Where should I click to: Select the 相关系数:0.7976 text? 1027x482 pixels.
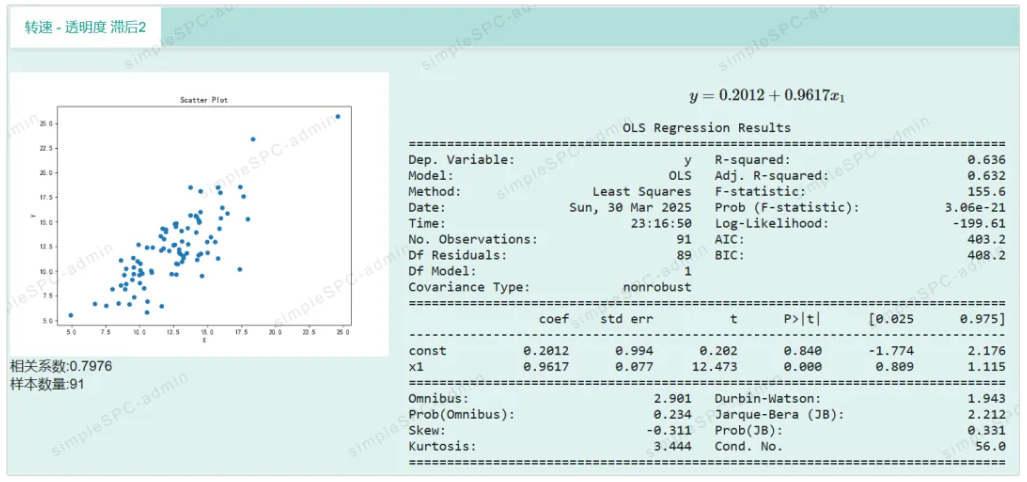(61, 366)
